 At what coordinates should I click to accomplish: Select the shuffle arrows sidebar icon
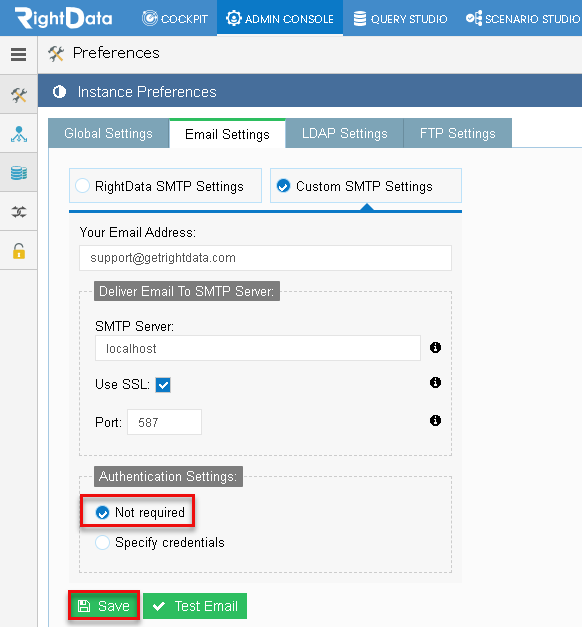point(19,212)
